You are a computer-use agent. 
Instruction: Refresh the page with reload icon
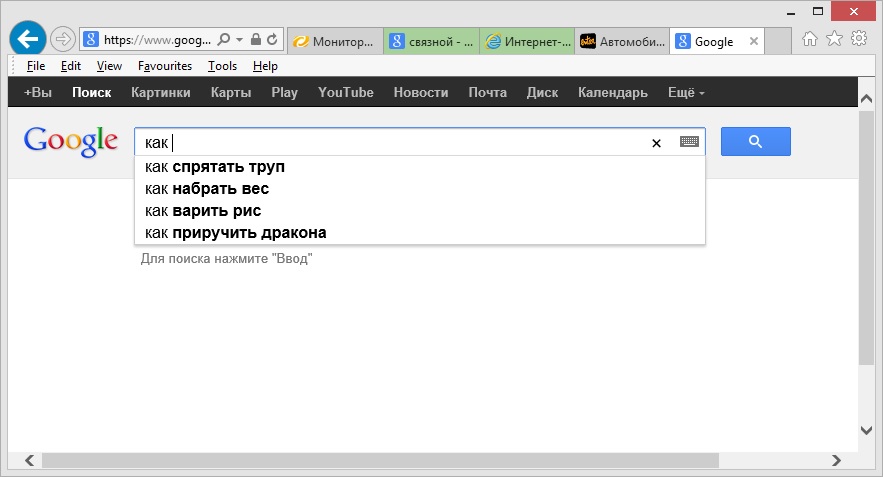[272, 39]
